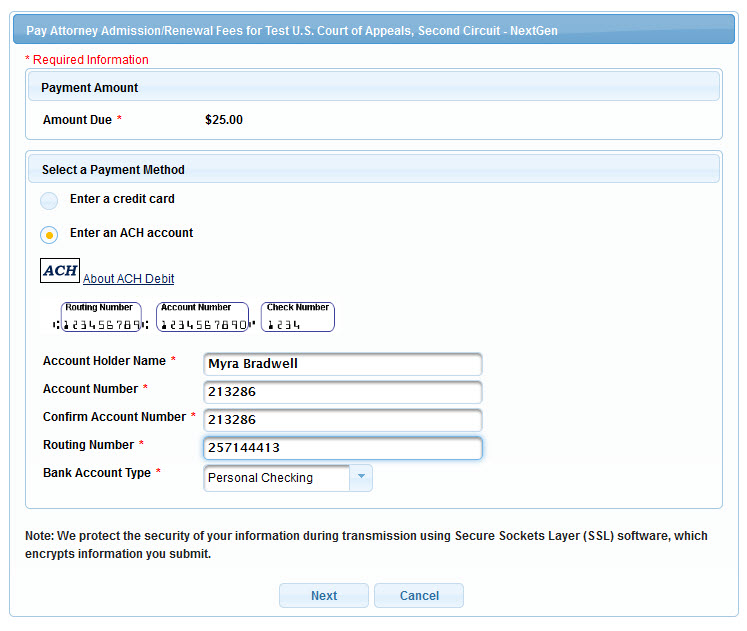The image size is (747, 631).
Task: Focus the Account Holder Name field
Action: click(x=342, y=364)
